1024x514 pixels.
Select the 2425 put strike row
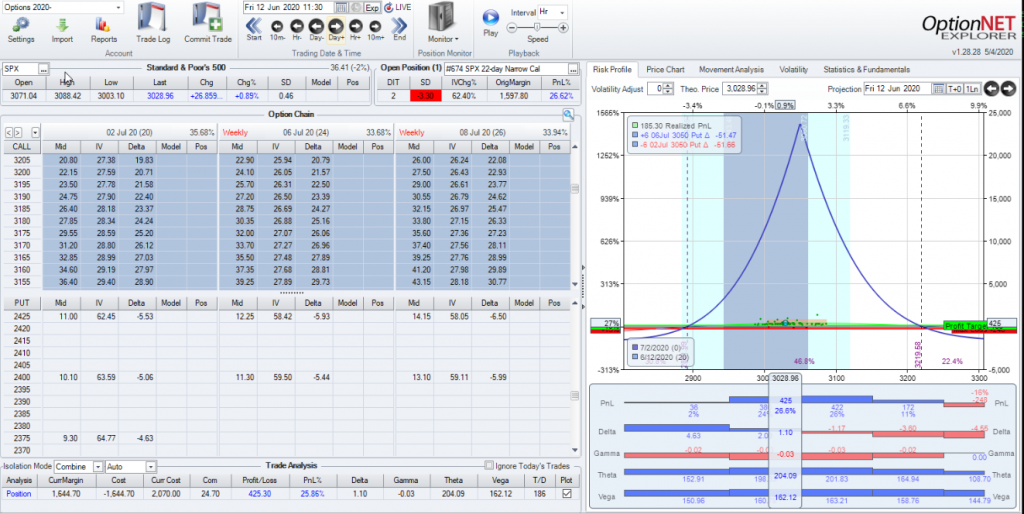pyautogui.click(x=287, y=316)
